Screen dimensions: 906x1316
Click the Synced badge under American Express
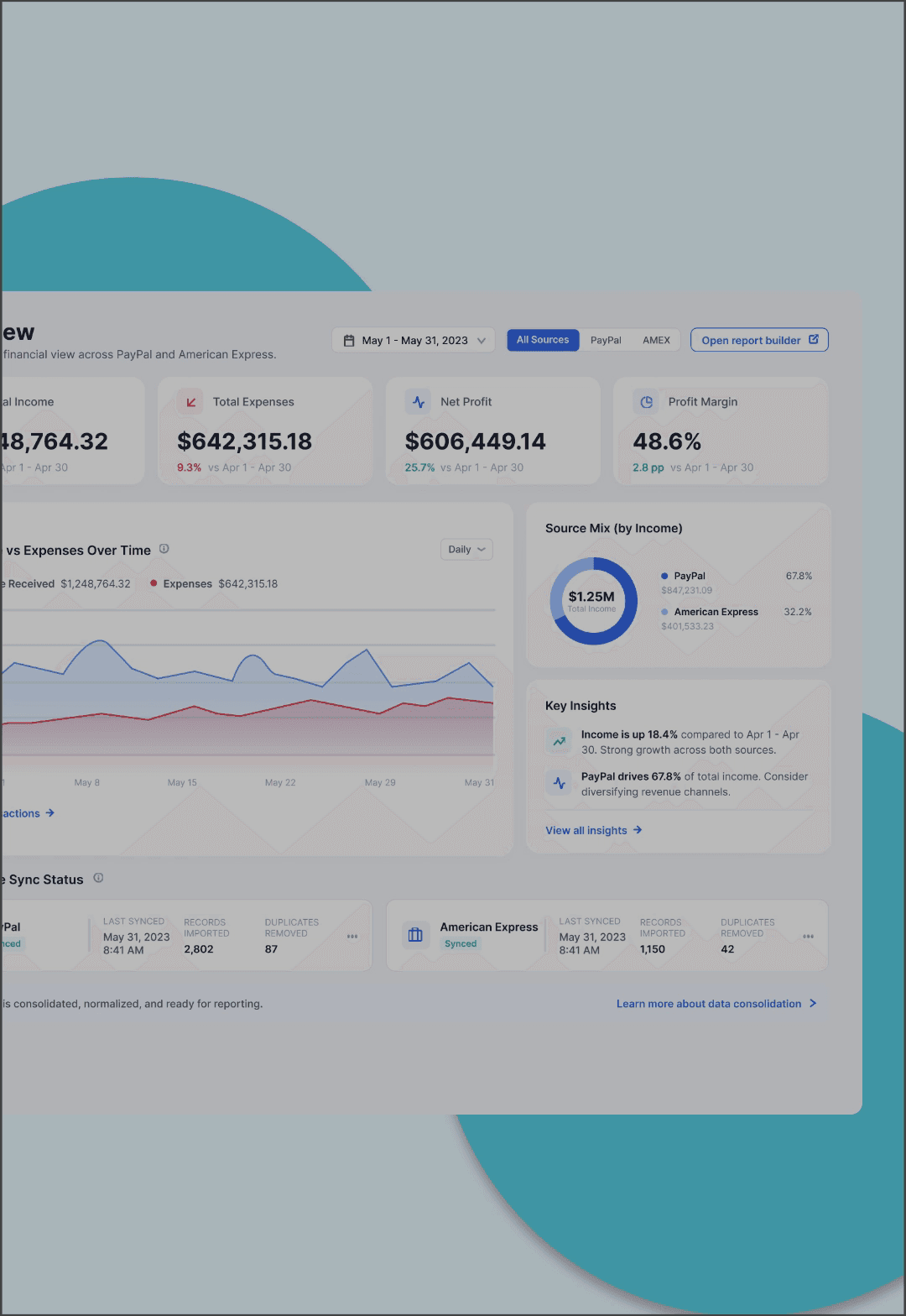pos(461,943)
